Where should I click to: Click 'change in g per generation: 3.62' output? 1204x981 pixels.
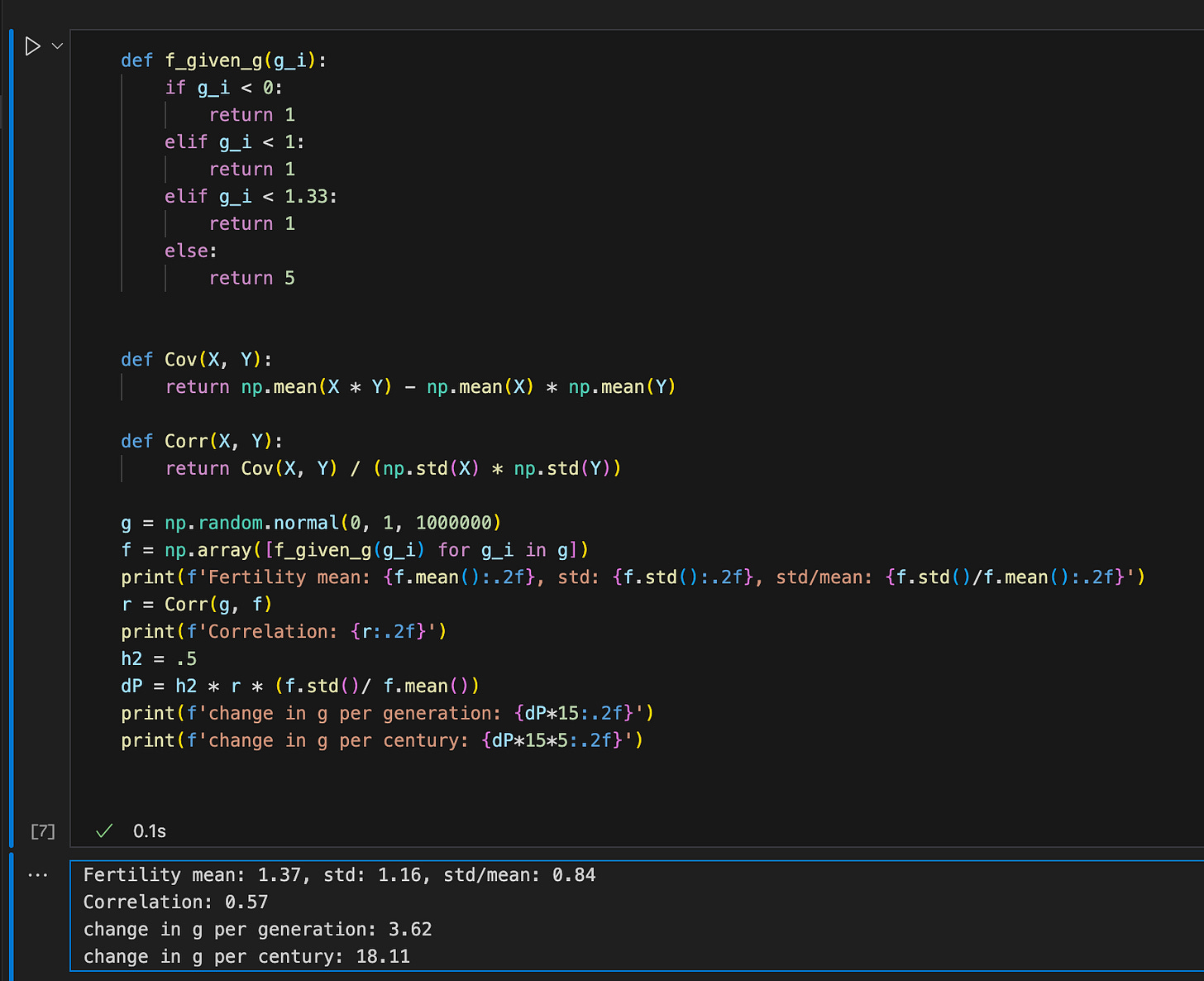[x=258, y=930]
